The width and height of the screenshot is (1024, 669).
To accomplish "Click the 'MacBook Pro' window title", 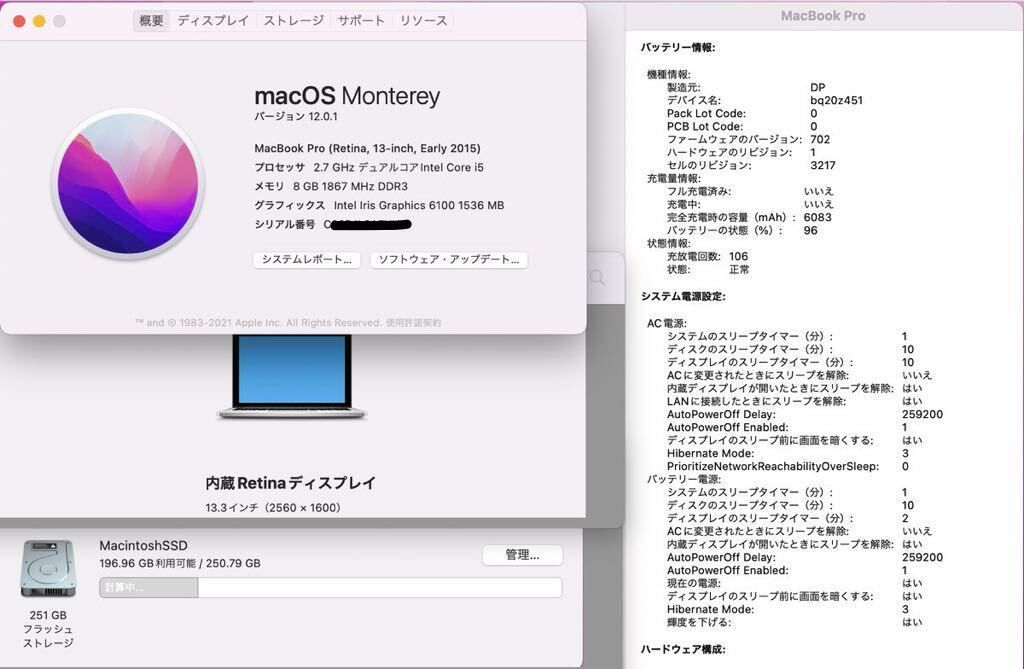I will 823,16.
